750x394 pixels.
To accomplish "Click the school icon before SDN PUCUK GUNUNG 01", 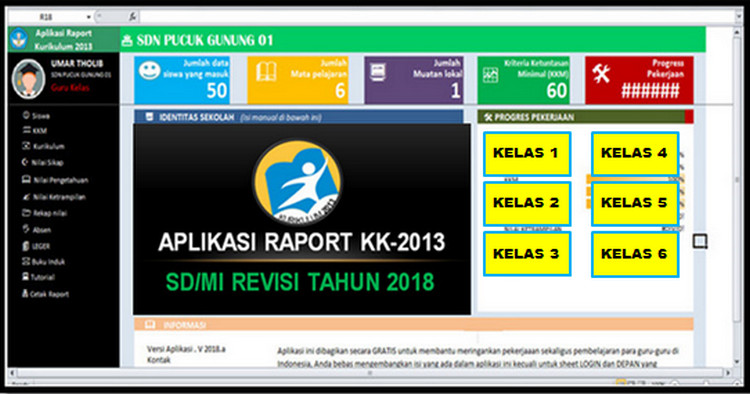I will click(127, 41).
